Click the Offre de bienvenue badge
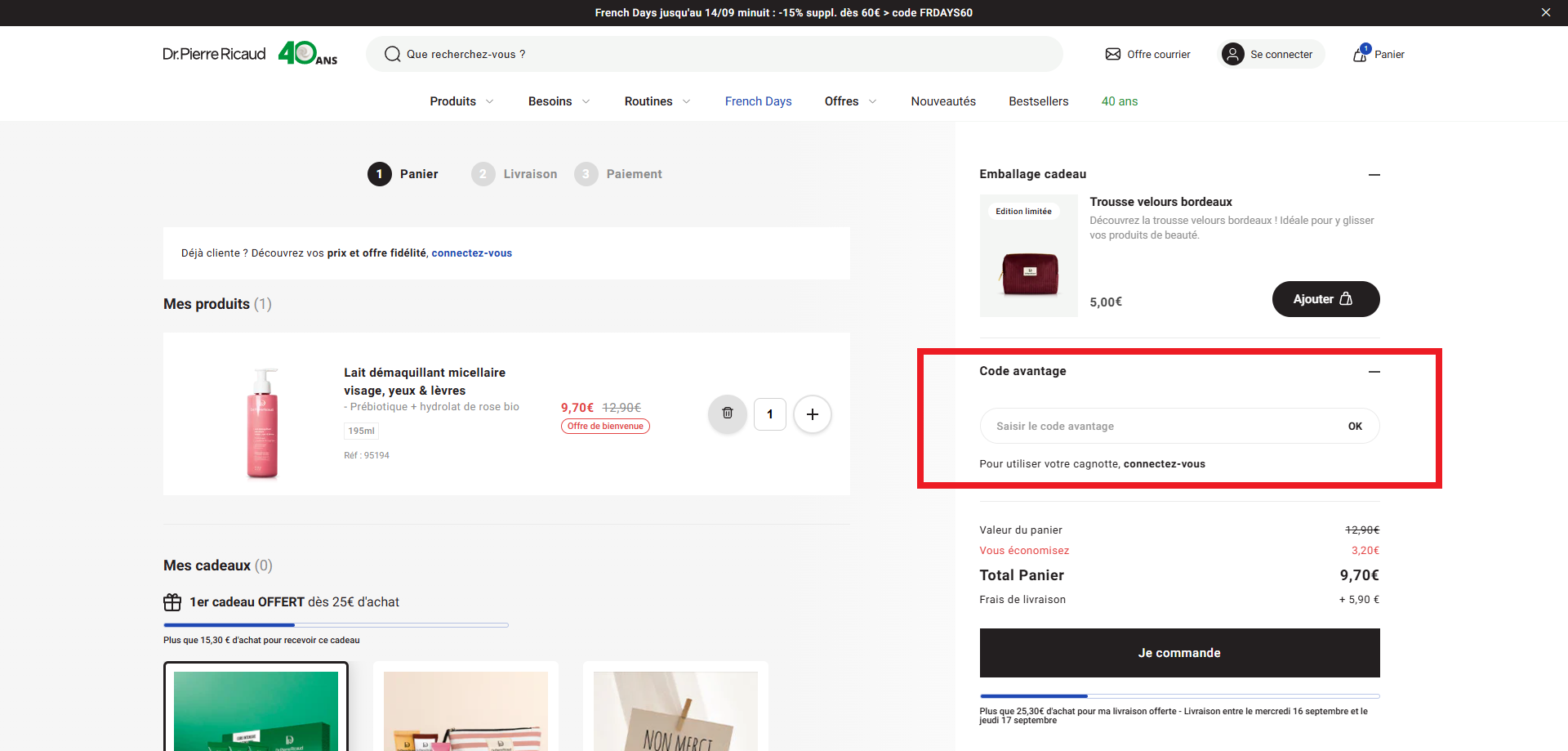Viewport: 1568px width, 751px height. (x=605, y=426)
